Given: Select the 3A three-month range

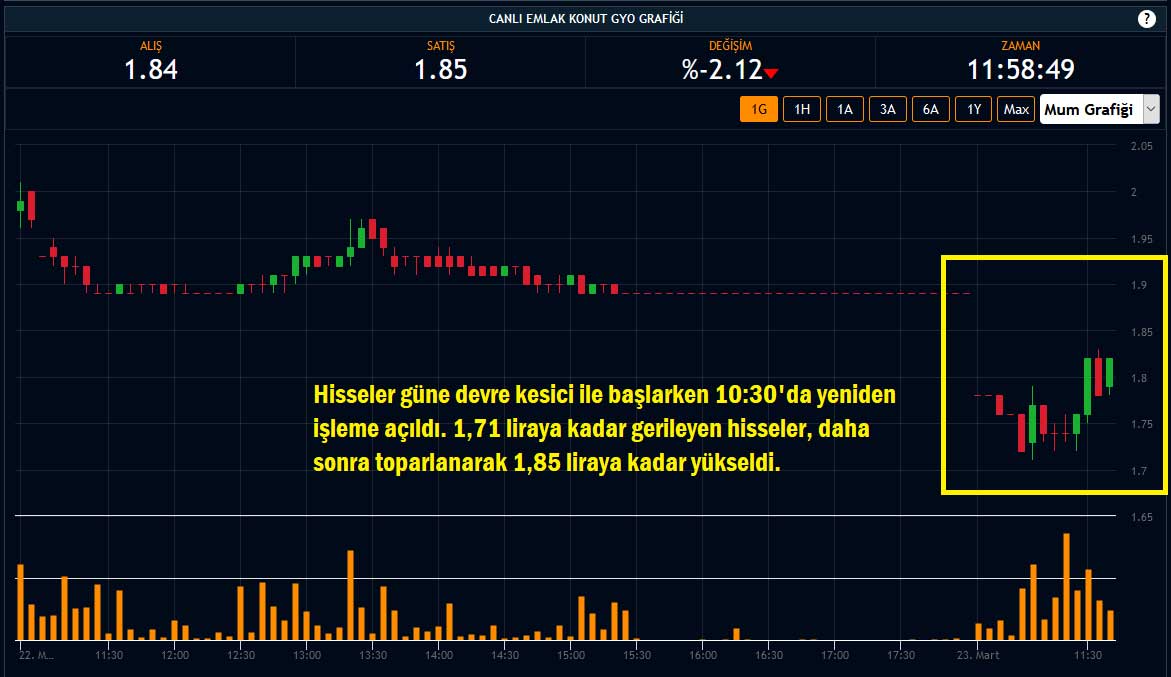Looking at the screenshot, I should point(887,109).
